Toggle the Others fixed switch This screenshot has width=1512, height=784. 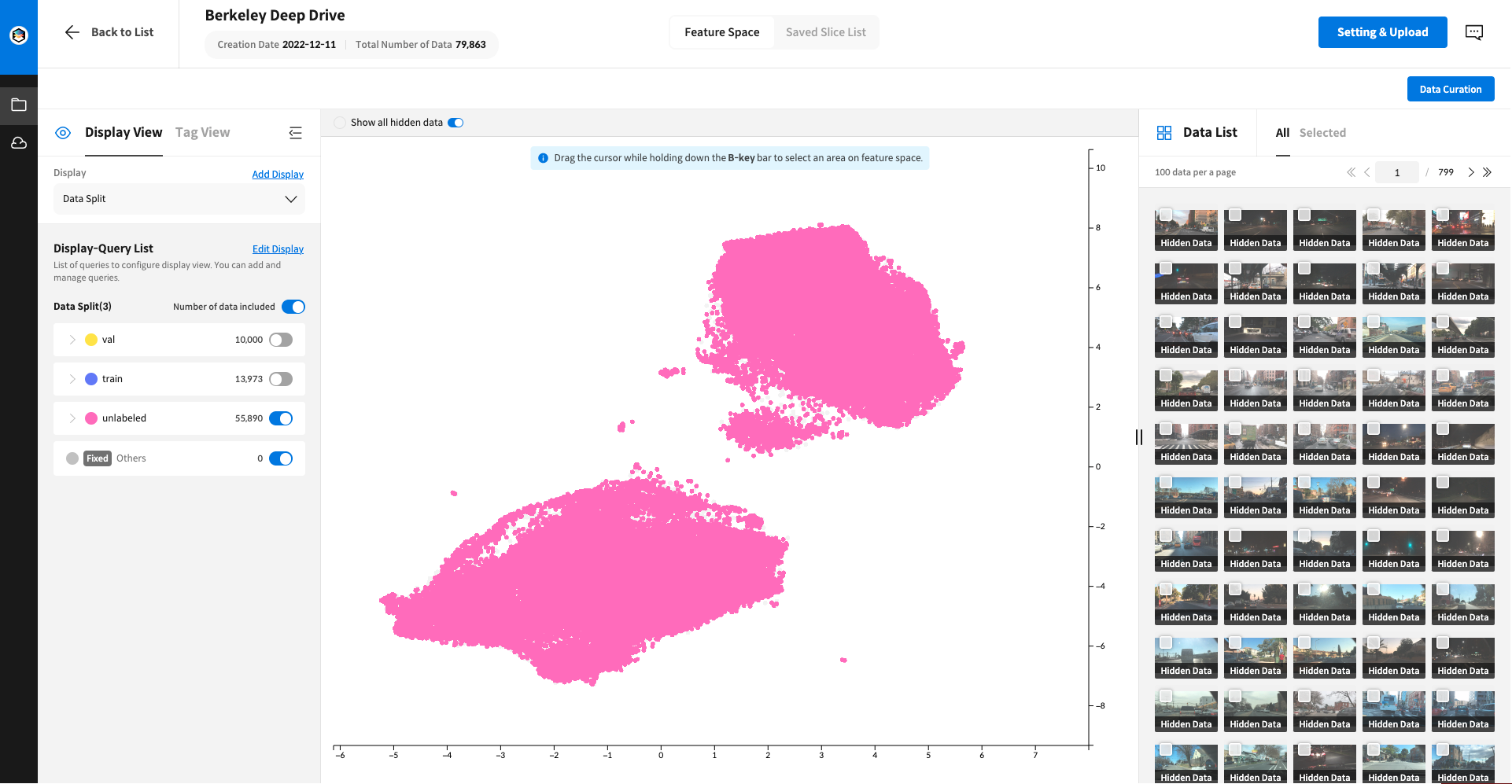tap(281, 458)
